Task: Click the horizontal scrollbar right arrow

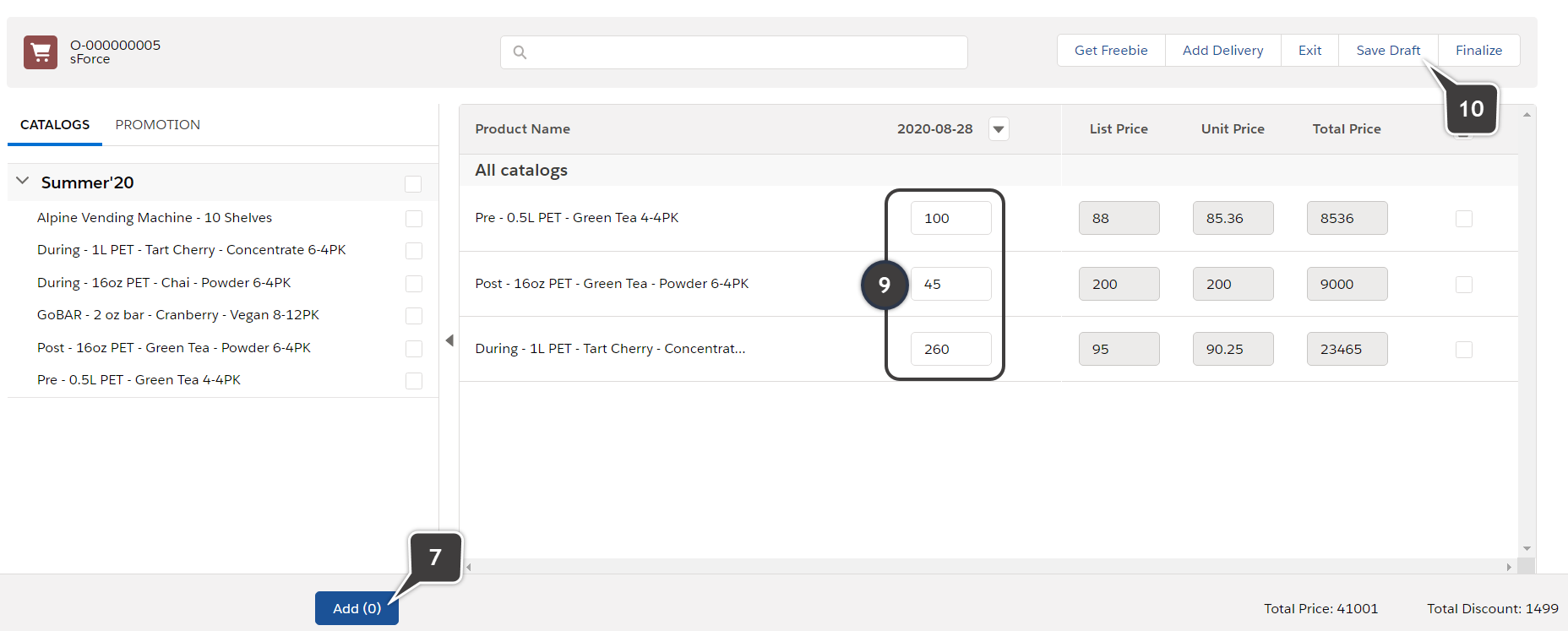Action: [1509, 567]
